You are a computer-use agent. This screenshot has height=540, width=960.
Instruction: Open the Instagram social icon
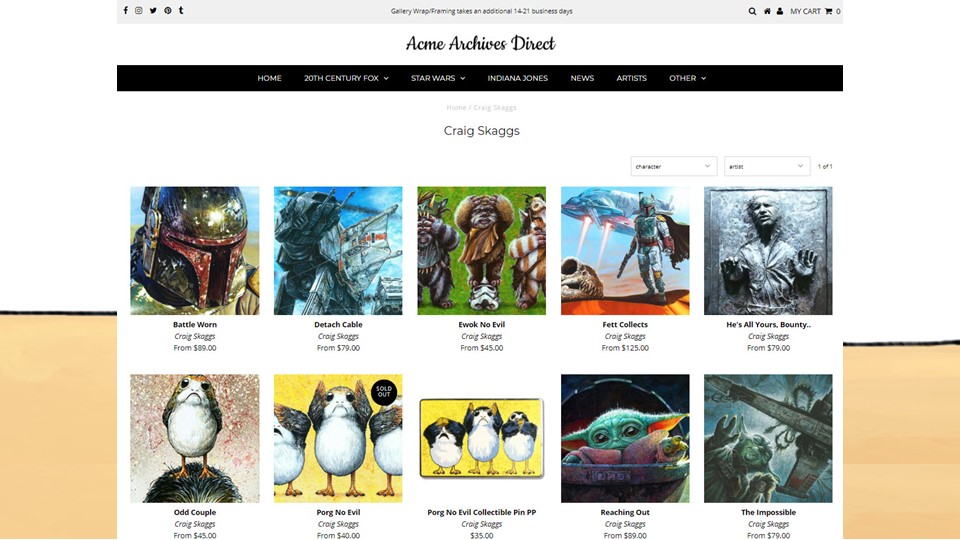[x=139, y=10]
